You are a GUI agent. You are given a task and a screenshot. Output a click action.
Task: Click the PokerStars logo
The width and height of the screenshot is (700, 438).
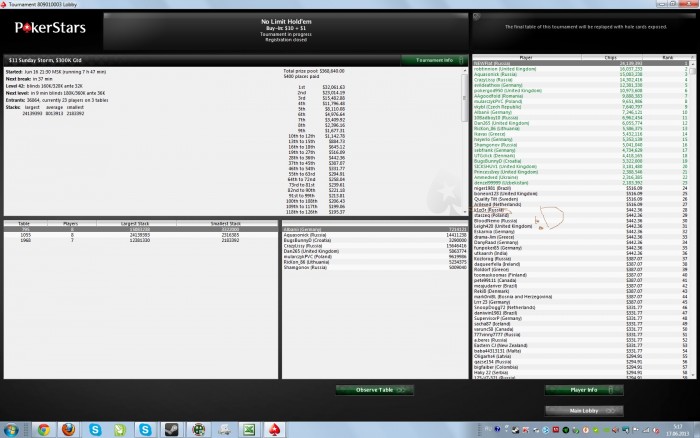pyautogui.click(x=50, y=28)
